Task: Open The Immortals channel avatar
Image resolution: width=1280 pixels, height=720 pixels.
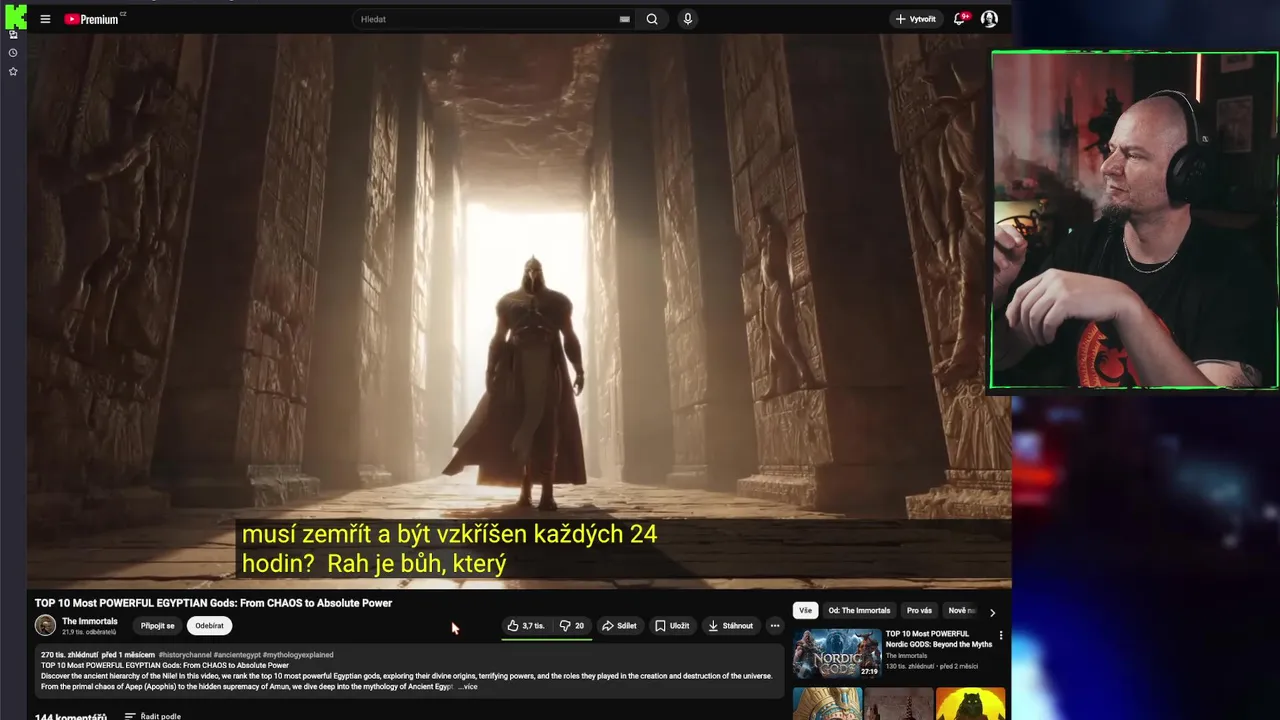Action: (x=45, y=626)
